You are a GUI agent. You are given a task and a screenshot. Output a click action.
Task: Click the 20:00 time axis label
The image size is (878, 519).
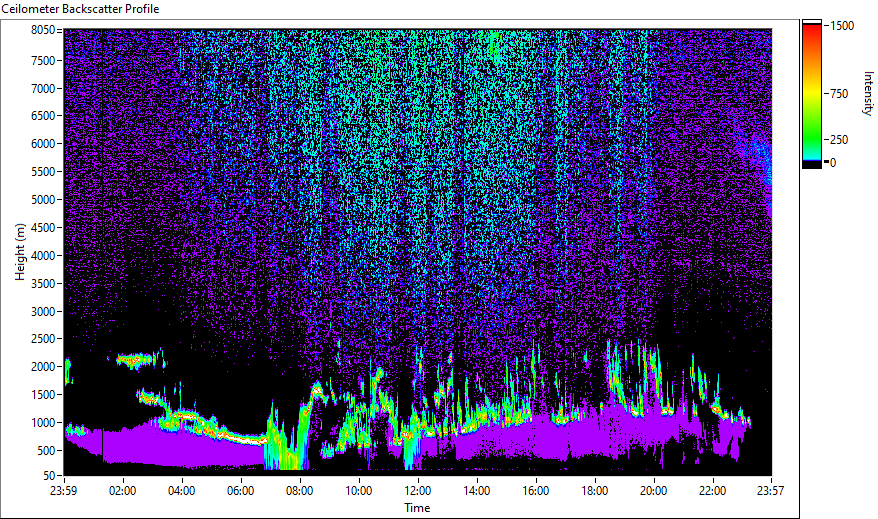click(653, 491)
